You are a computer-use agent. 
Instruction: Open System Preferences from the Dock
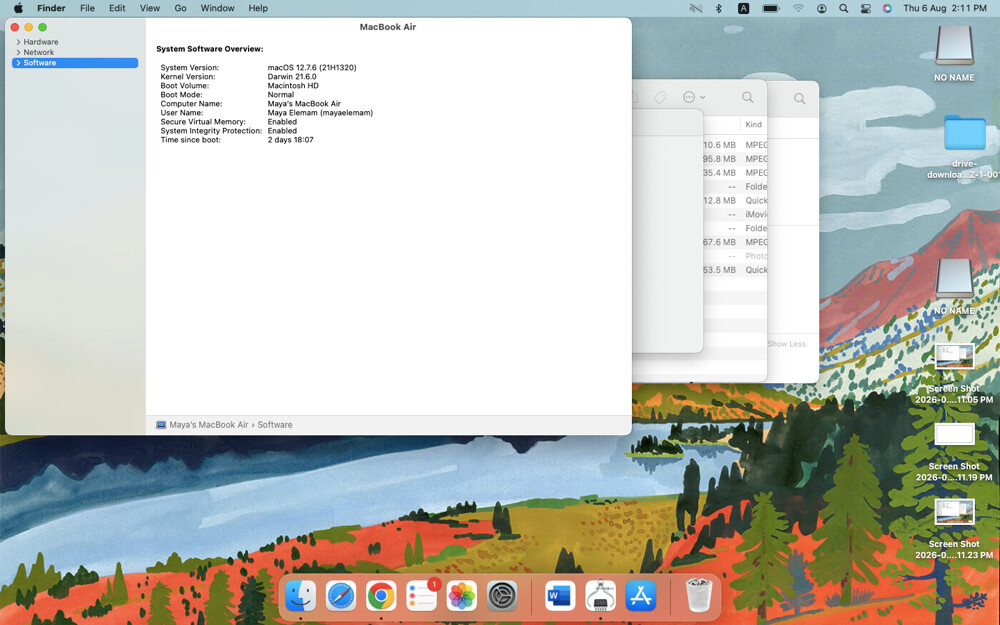pos(502,596)
